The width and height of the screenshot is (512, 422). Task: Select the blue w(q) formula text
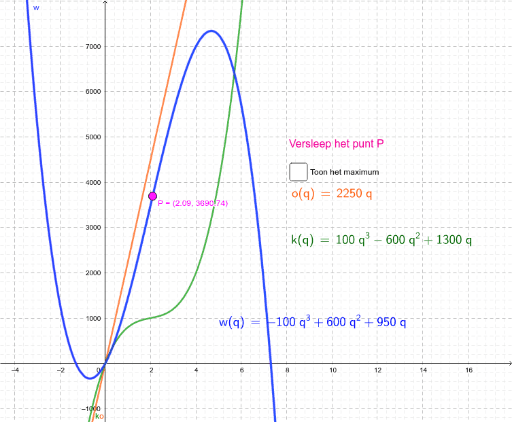[x=312, y=322]
